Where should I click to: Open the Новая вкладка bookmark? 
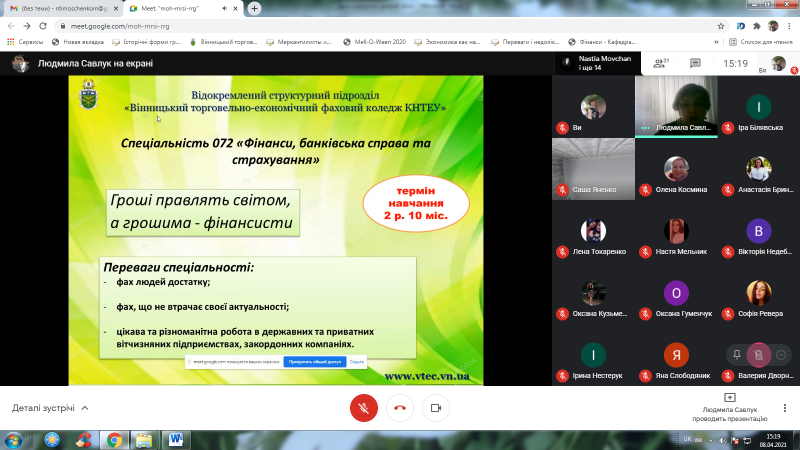click(x=78, y=42)
